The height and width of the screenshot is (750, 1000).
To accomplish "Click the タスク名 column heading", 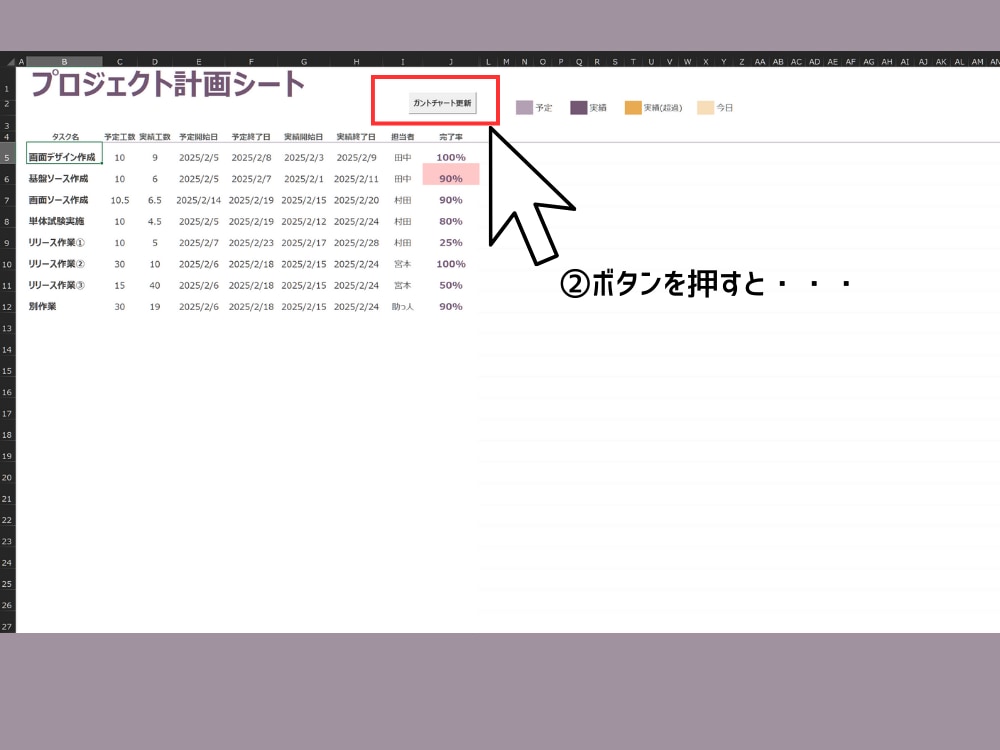I will [65, 137].
